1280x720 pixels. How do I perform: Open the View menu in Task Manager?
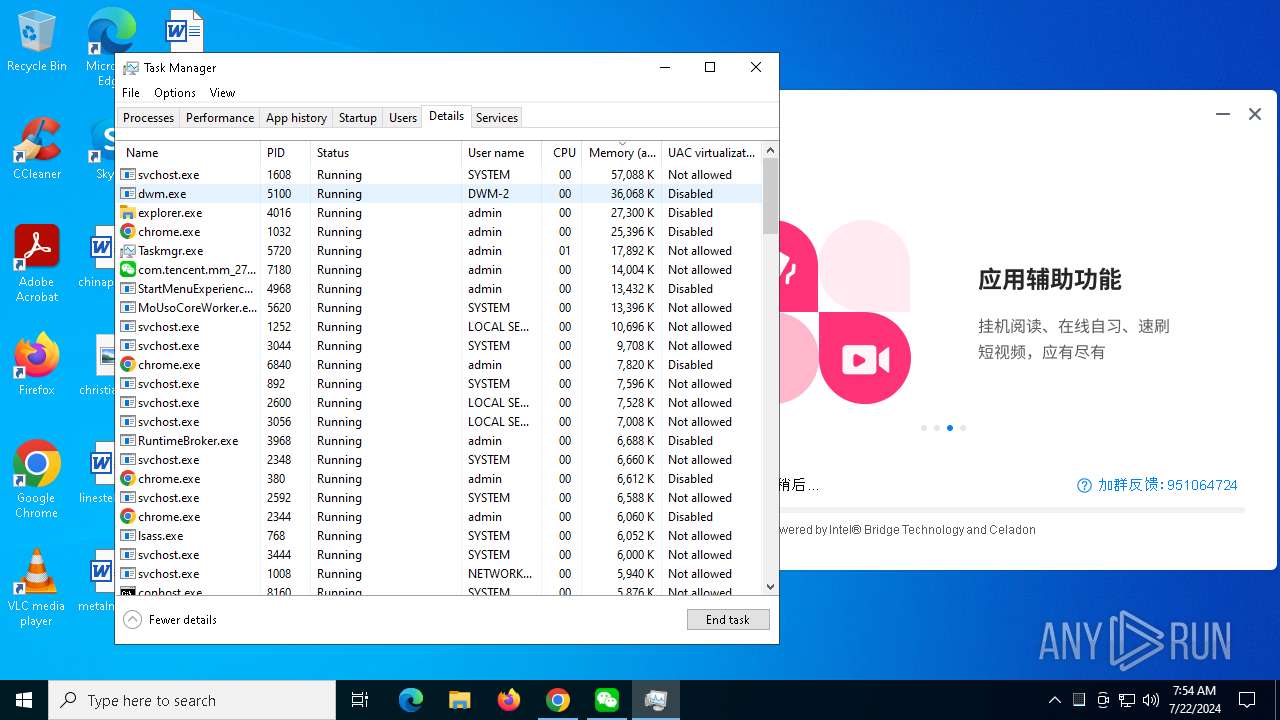click(222, 93)
